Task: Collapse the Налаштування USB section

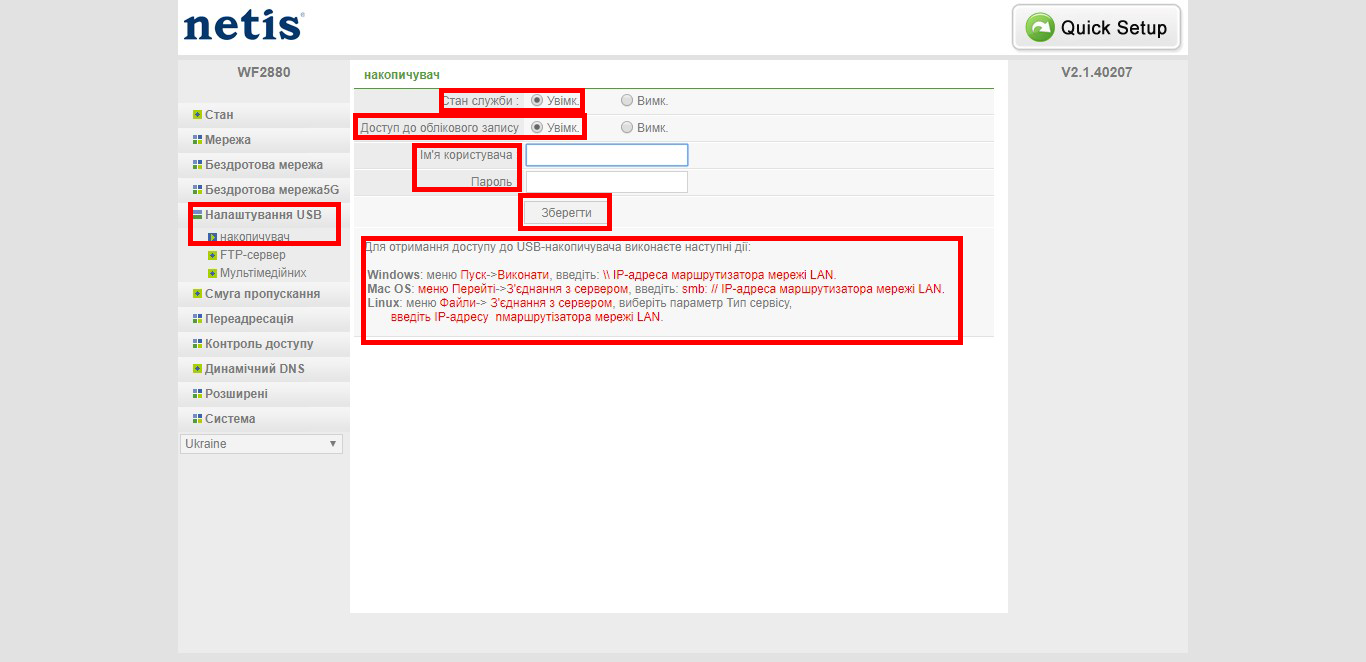Action: point(264,215)
